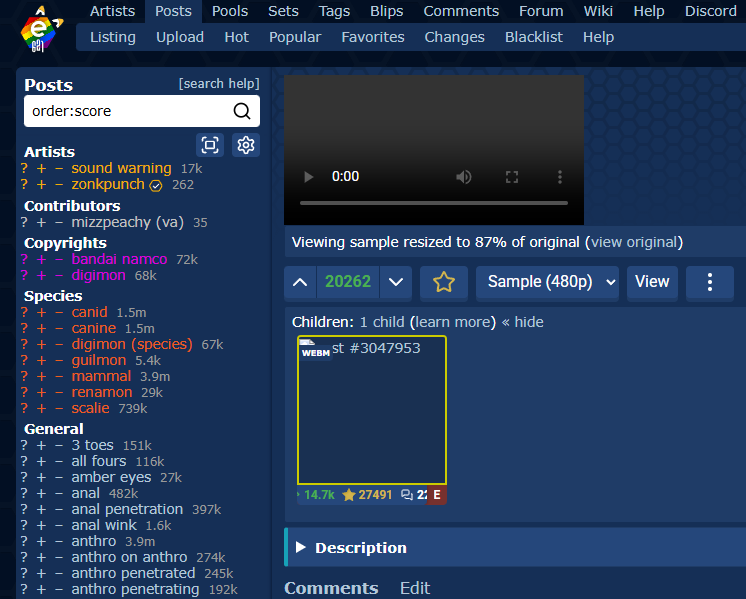Open the search settings gear icon

coord(246,145)
